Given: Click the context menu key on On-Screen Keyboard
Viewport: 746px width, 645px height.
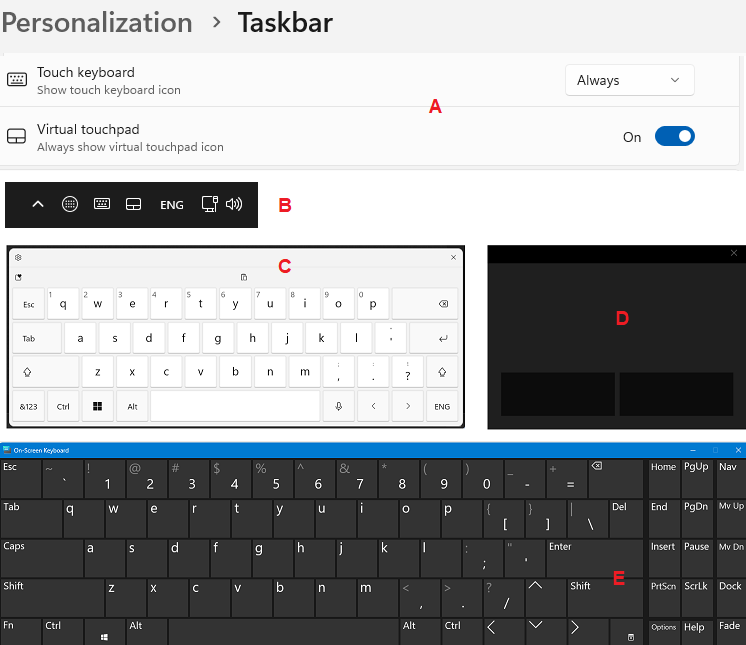Looking at the screenshot, I should point(626,632).
